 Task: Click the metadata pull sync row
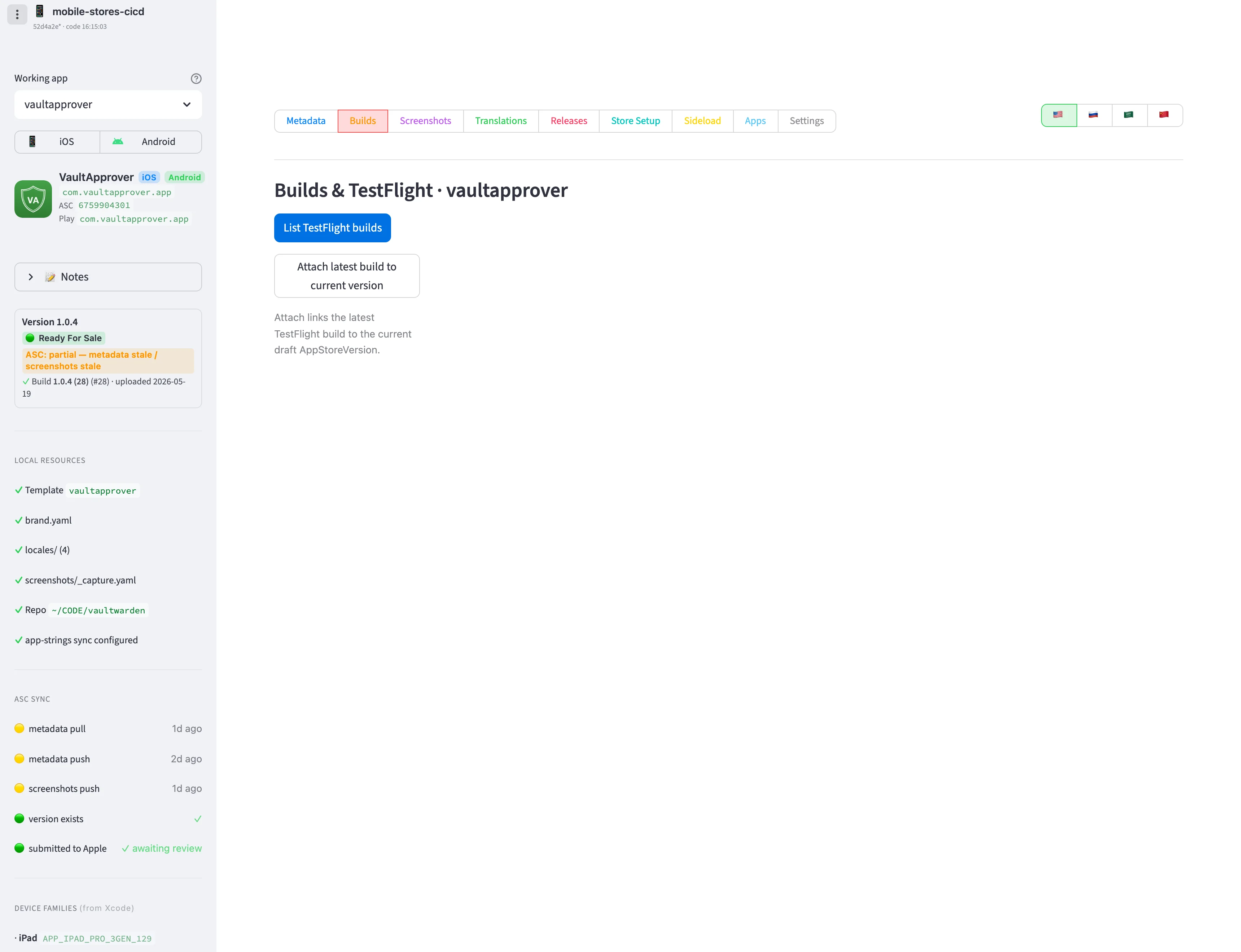(108, 729)
